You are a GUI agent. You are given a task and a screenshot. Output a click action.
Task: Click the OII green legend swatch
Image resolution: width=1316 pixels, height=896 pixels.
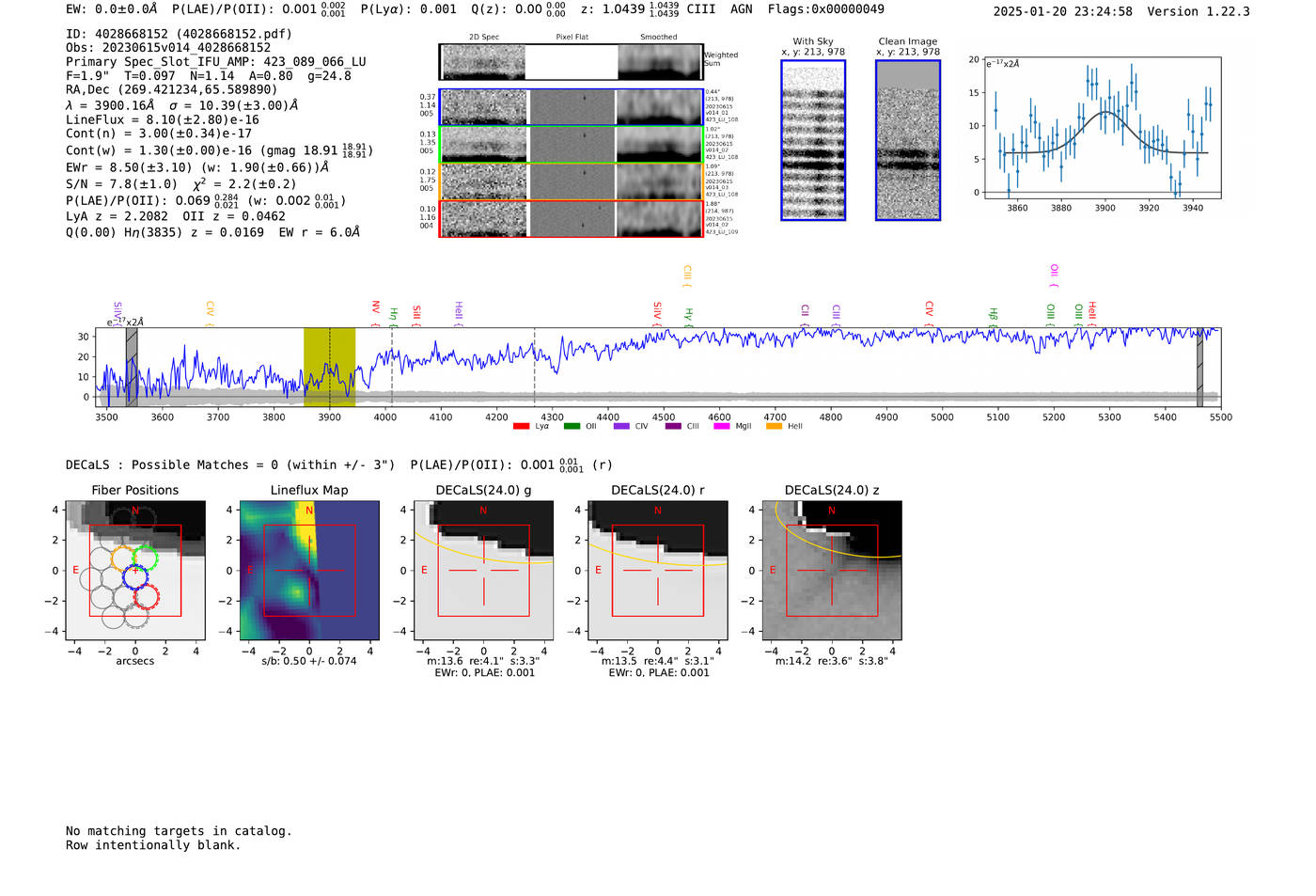[572, 427]
